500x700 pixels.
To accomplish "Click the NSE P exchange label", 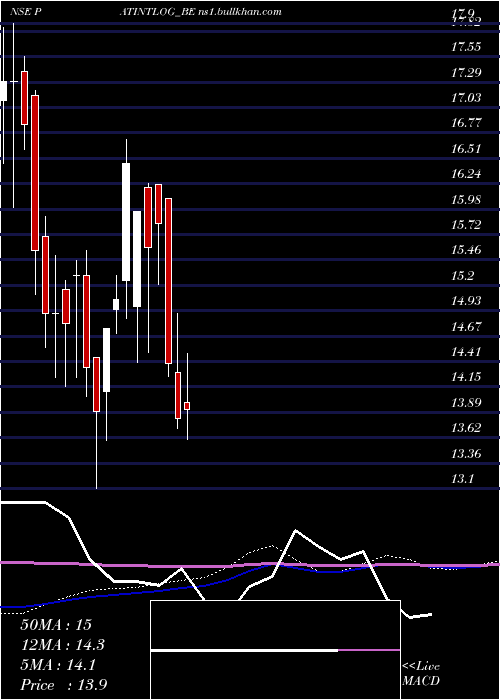I will point(26,12).
